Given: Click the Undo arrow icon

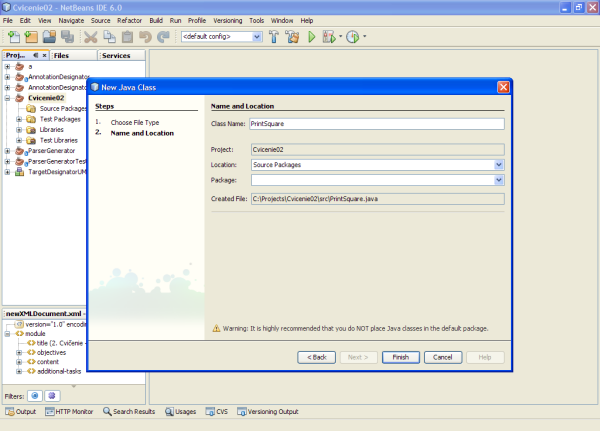Looking at the screenshot, I should click(x=145, y=37).
